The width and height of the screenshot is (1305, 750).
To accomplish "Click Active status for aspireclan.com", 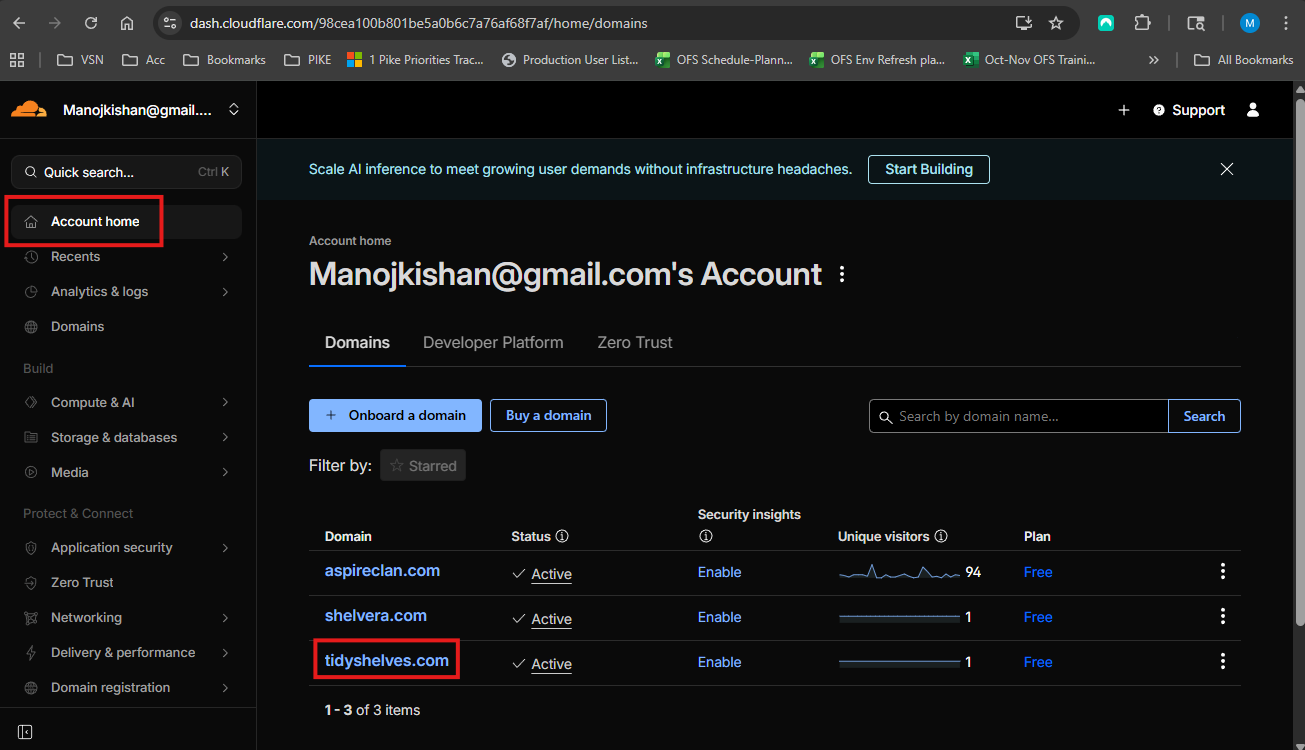I will [551, 574].
